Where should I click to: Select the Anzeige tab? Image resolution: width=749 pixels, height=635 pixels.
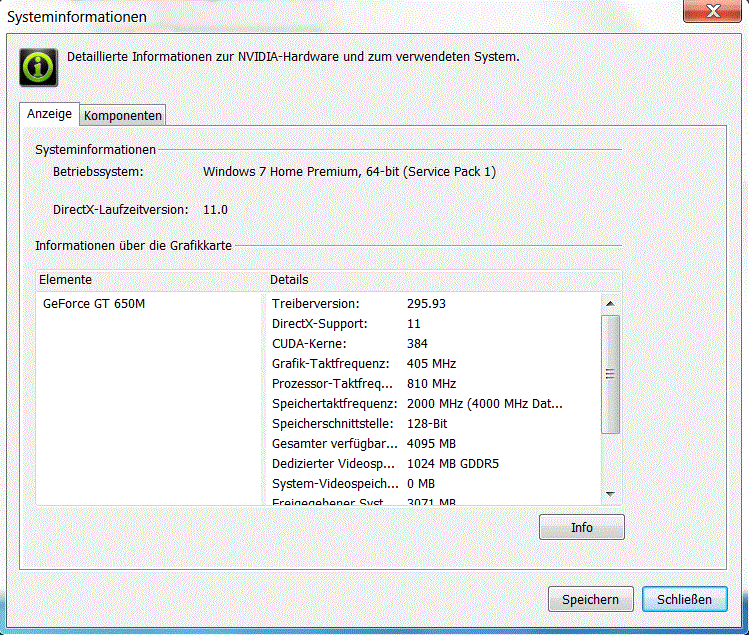tap(49, 114)
